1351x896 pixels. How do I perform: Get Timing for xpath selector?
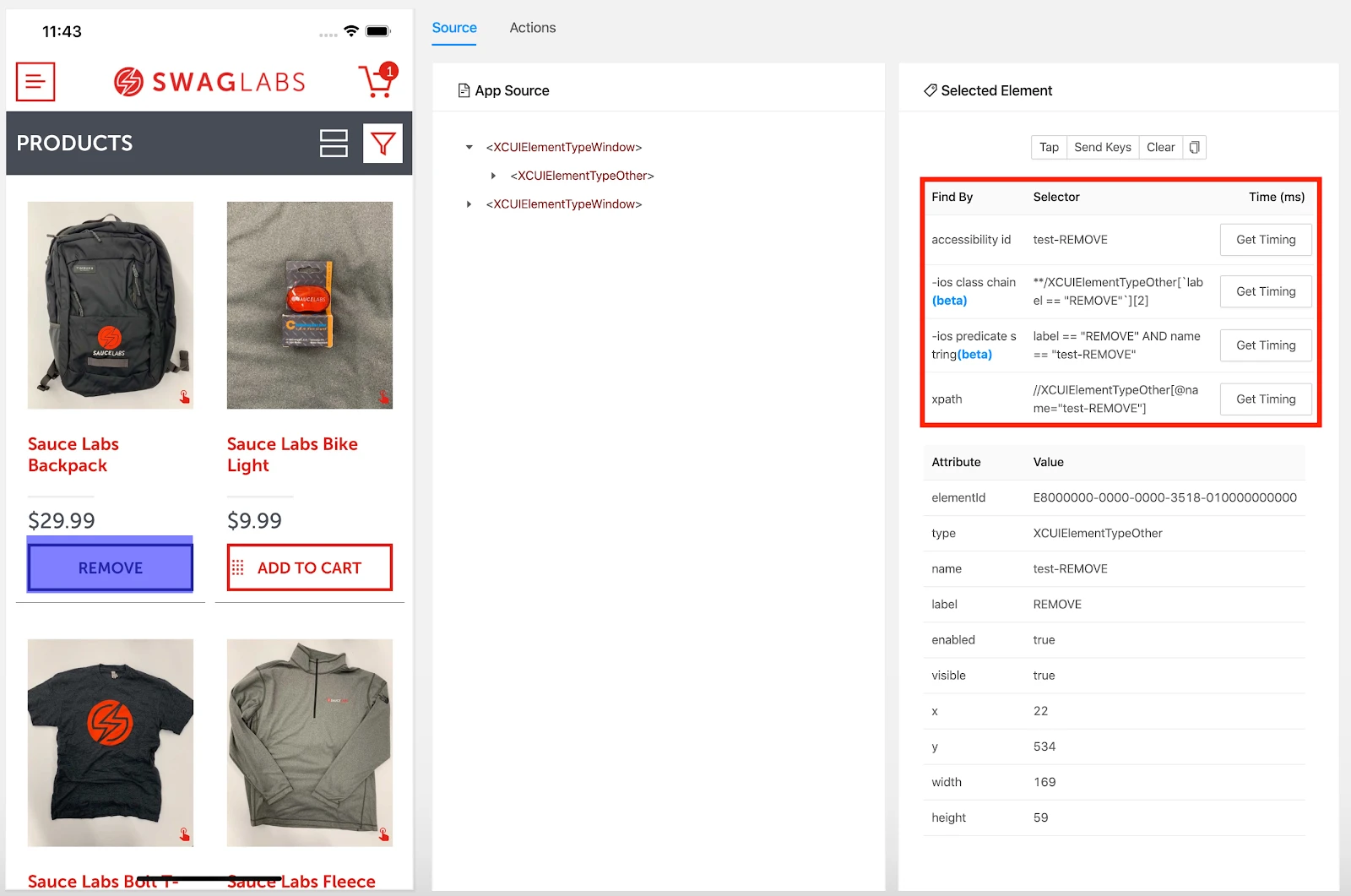point(1266,399)
